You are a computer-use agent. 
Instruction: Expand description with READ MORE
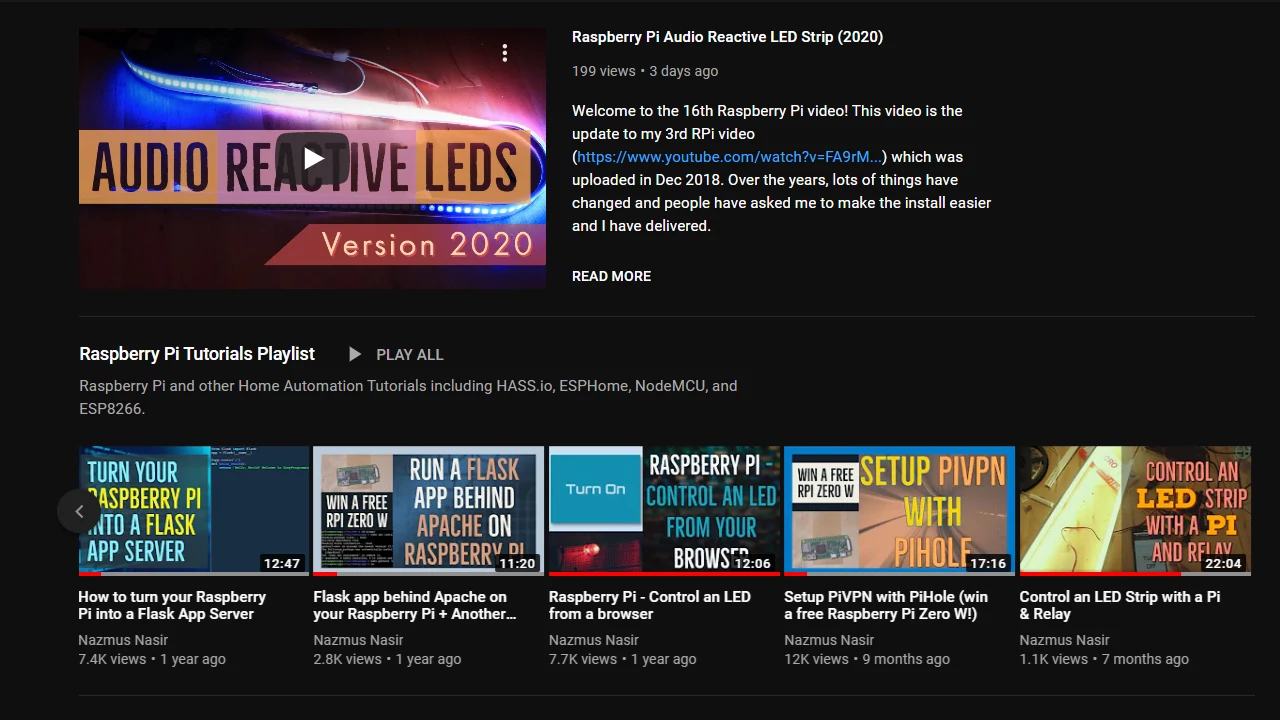(x=611, y=276)
